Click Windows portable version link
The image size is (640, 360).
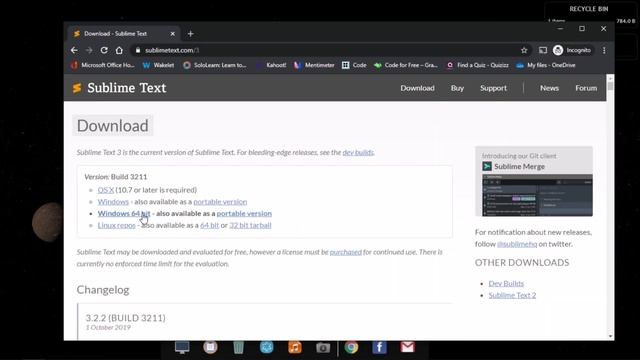(x=220, y=202)
